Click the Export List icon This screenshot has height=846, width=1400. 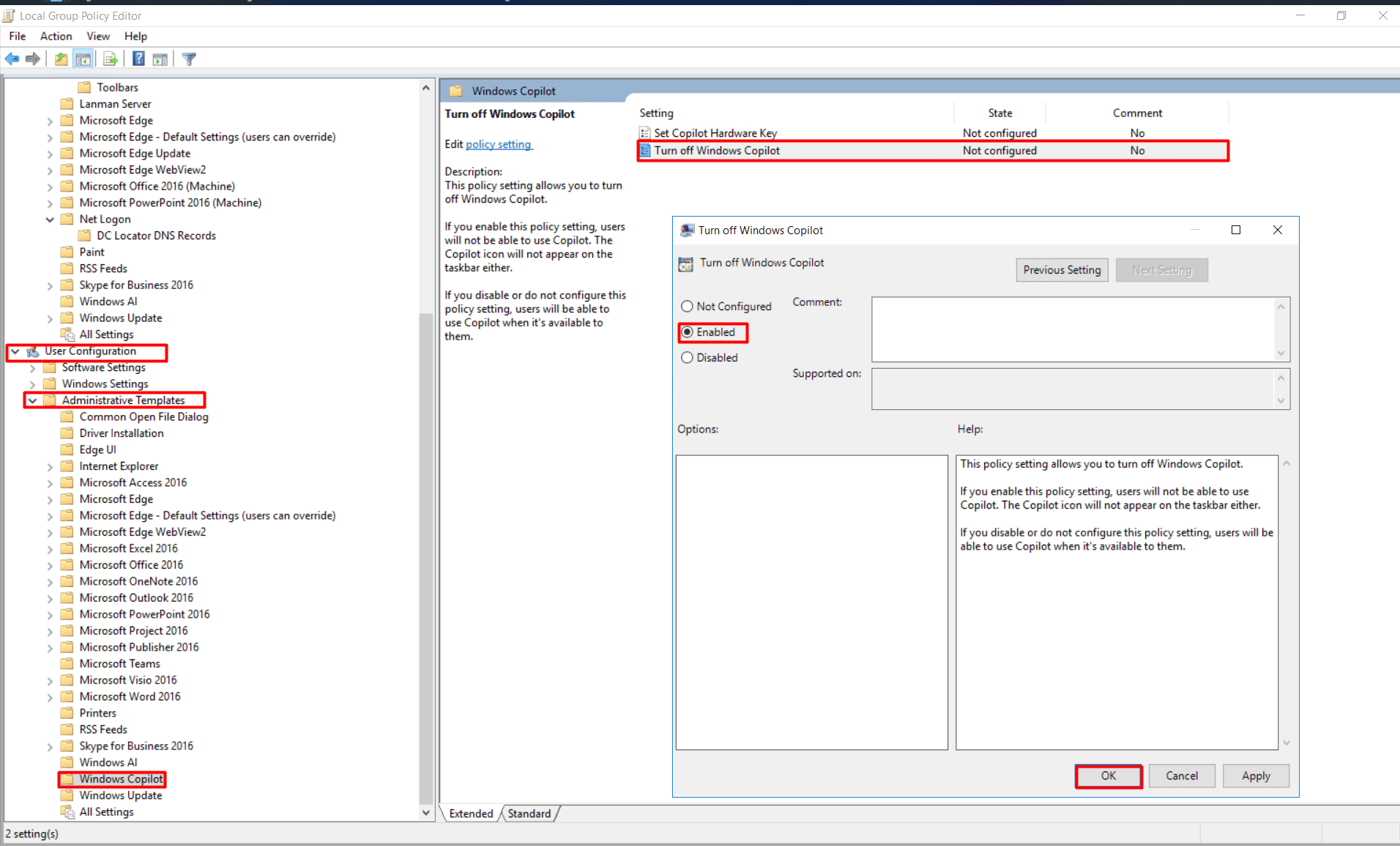click(x=110, y=59)
